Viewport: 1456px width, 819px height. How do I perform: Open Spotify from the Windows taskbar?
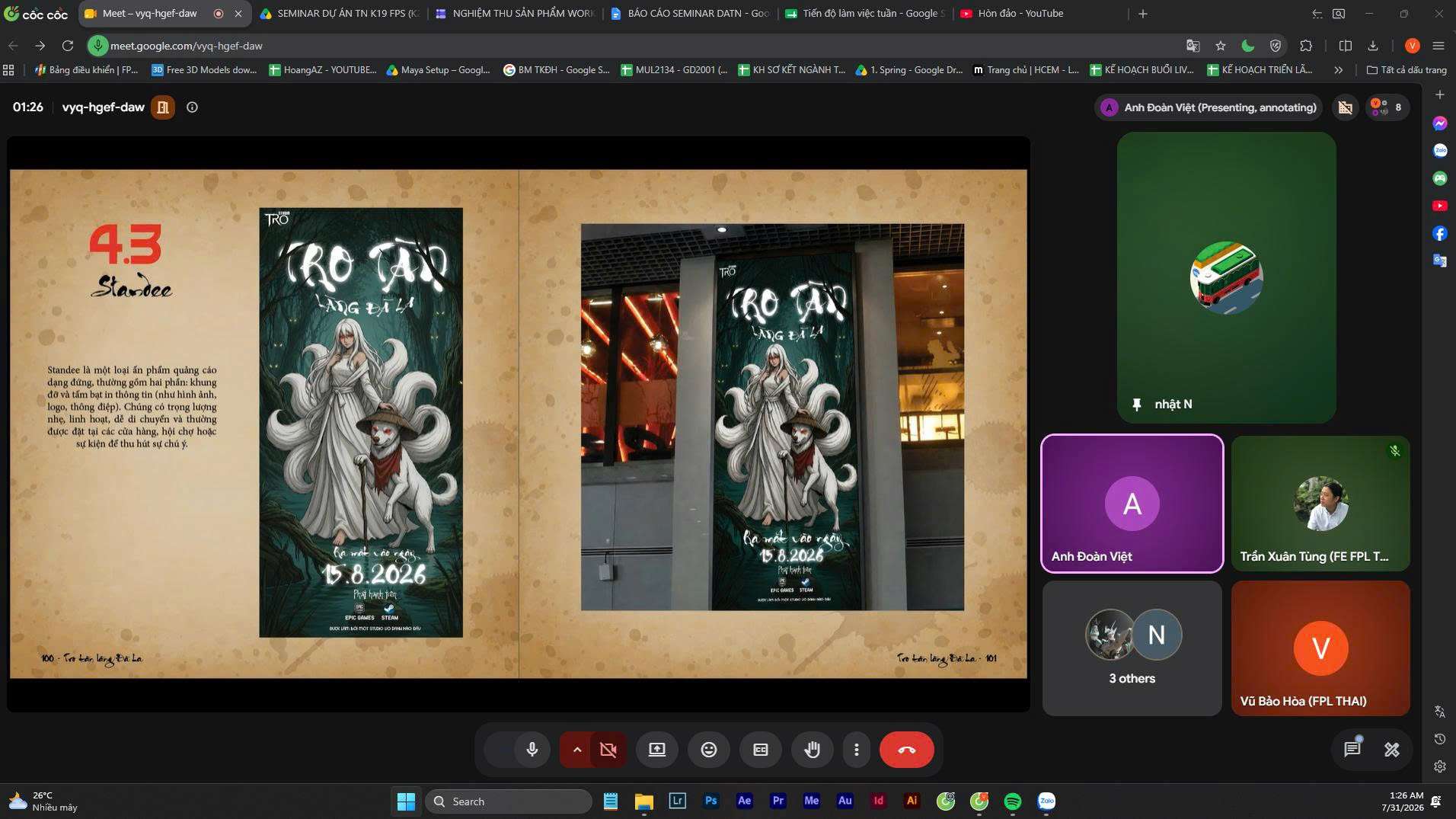(x=1012, y=801)
